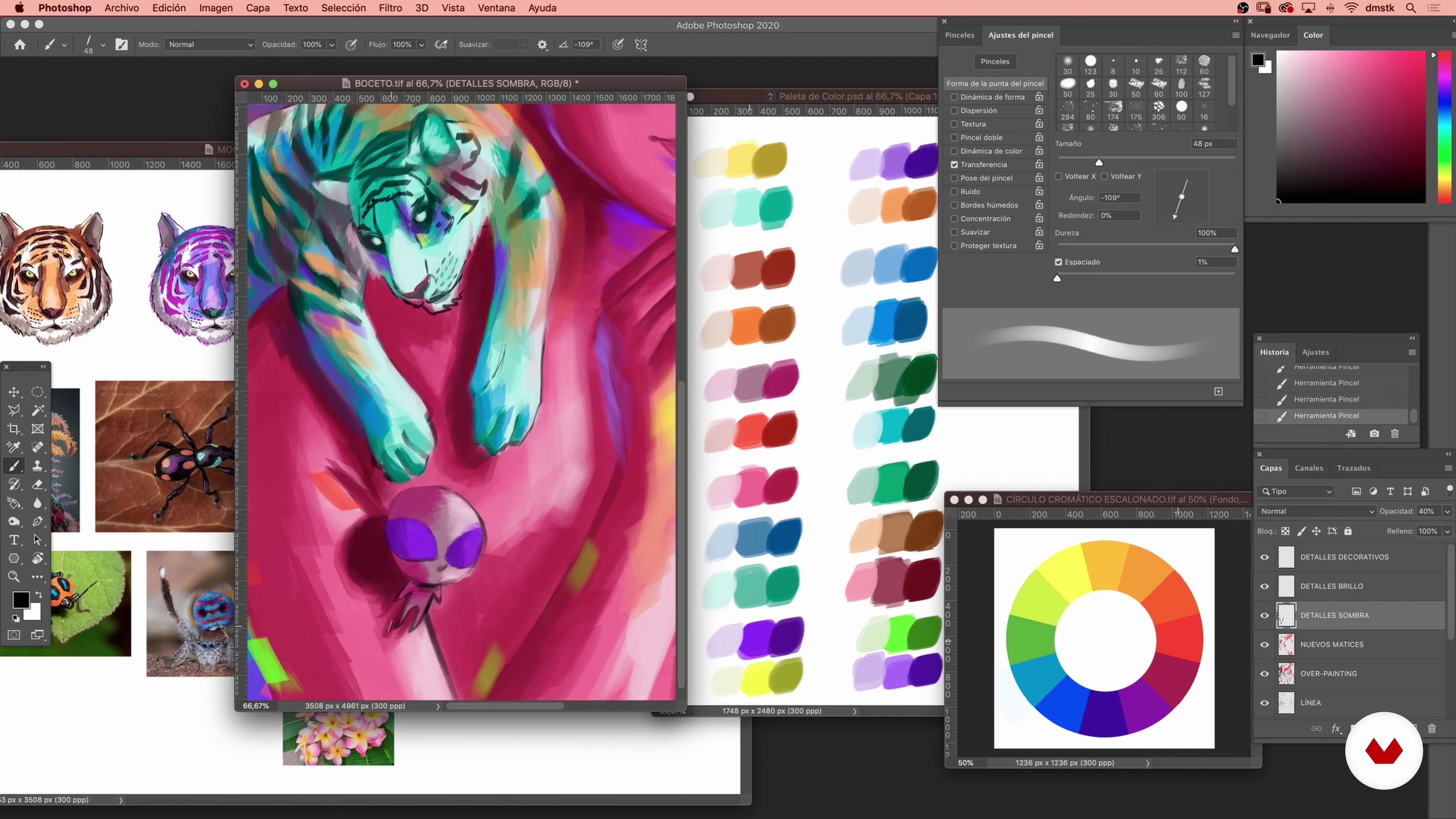
Task: Select the Polygon shape tool
Action: tap(14, 559)
